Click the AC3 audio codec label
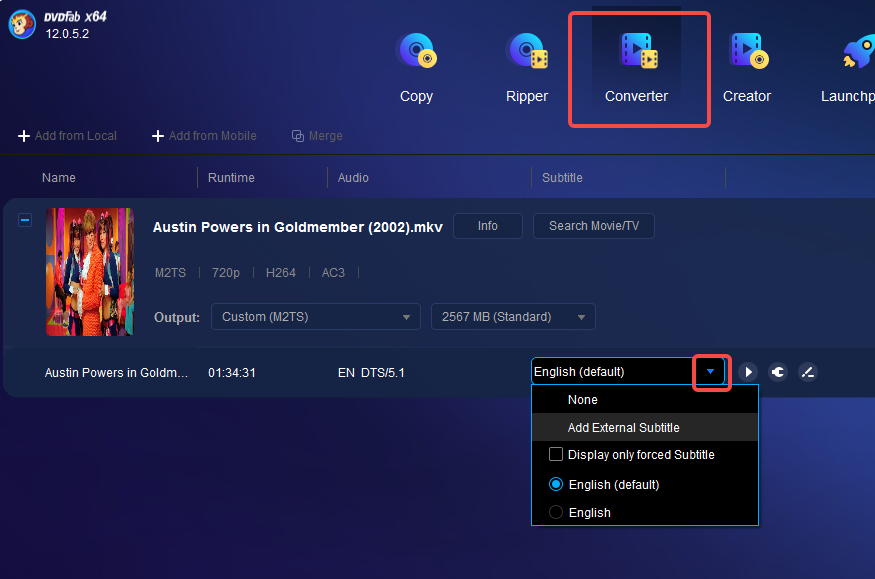This screenshot has height=579, width=875. (333, 273)
